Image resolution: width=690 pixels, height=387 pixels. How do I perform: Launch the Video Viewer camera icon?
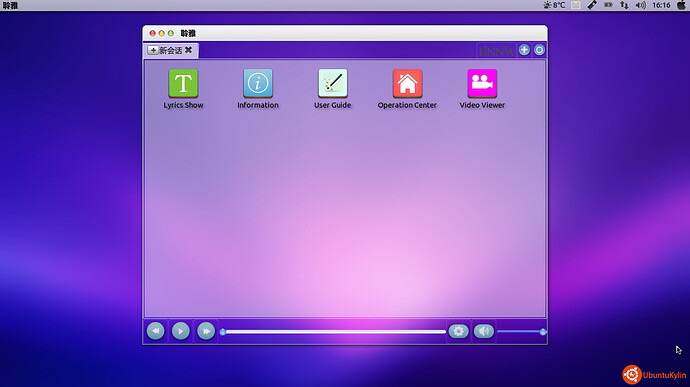pos(482,83)
